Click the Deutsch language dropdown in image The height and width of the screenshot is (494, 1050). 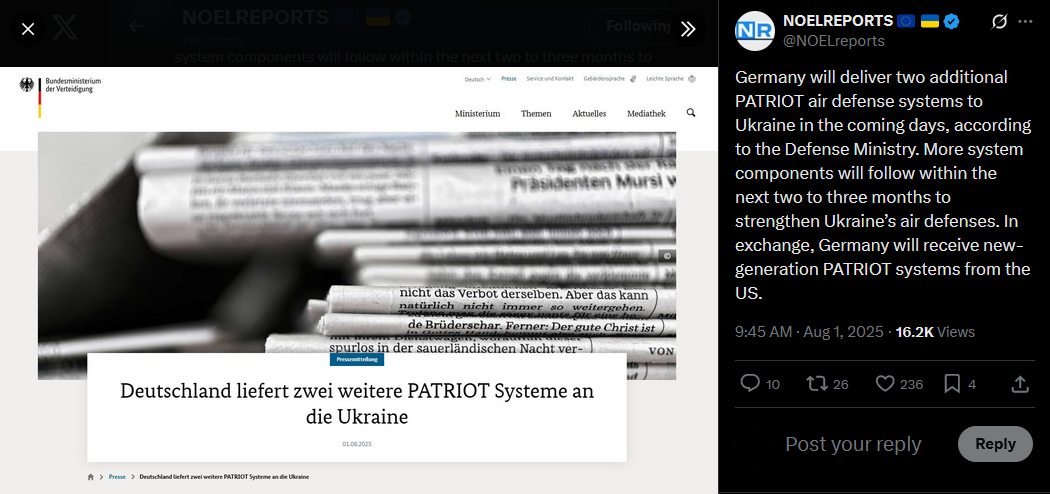point(477,79)
